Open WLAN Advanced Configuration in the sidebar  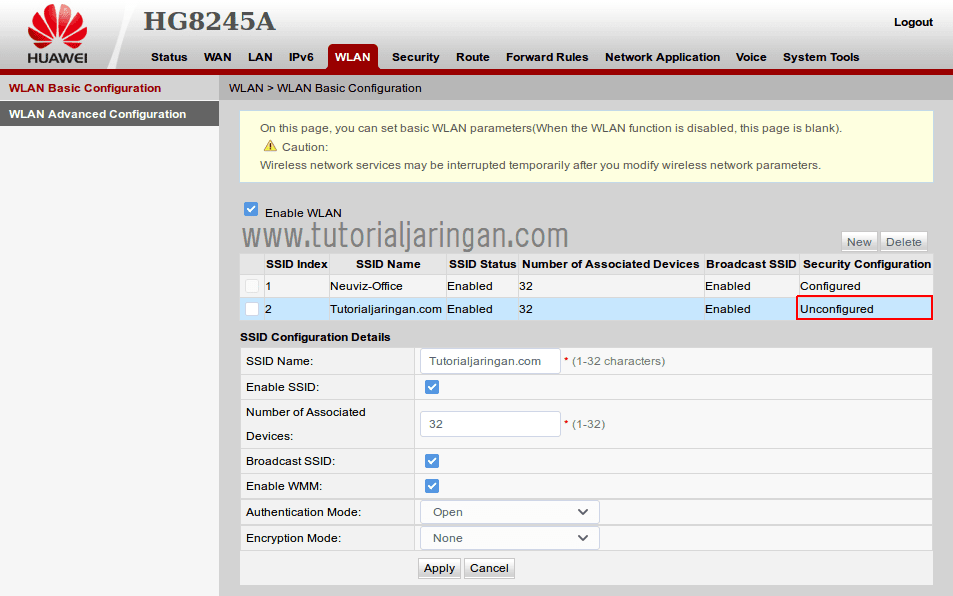click(x=110, y=113)
